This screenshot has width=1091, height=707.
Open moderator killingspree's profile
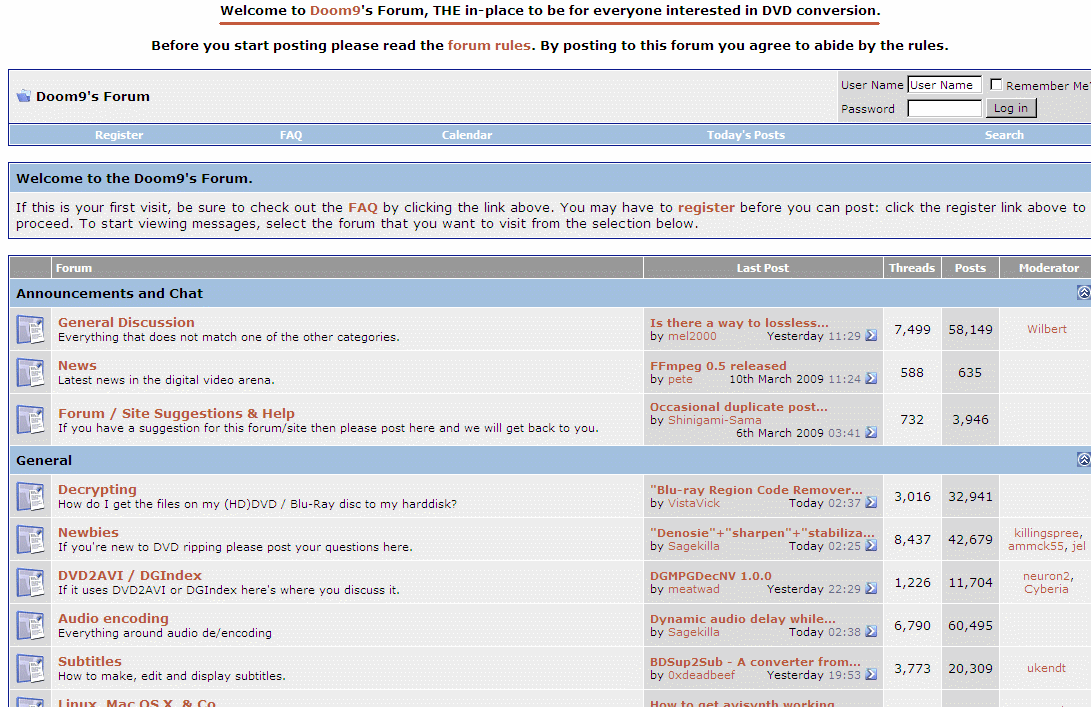1046,533
